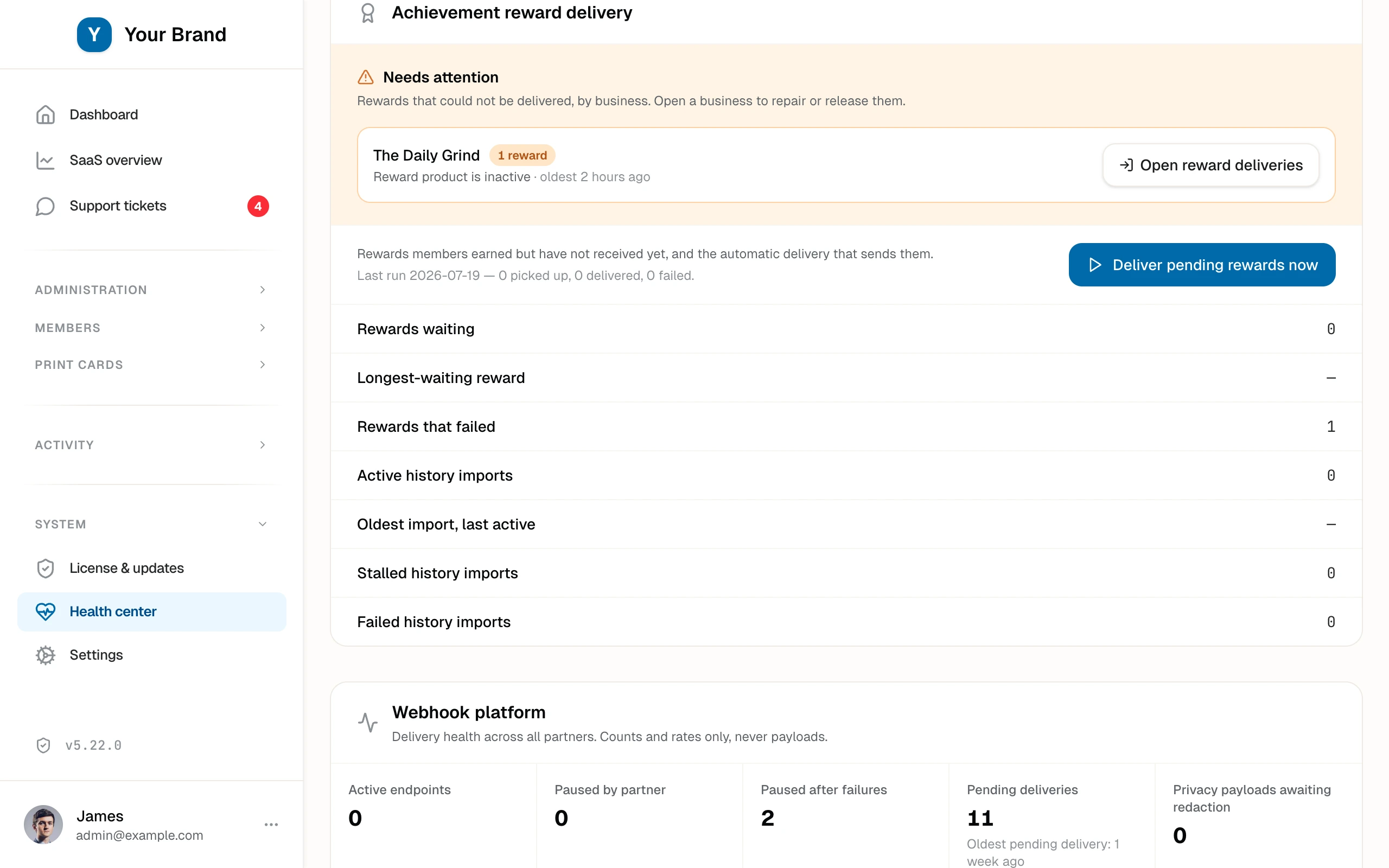Click Needs attention heading
This screenshot has width=1389, height=868.
click(441, 77)
